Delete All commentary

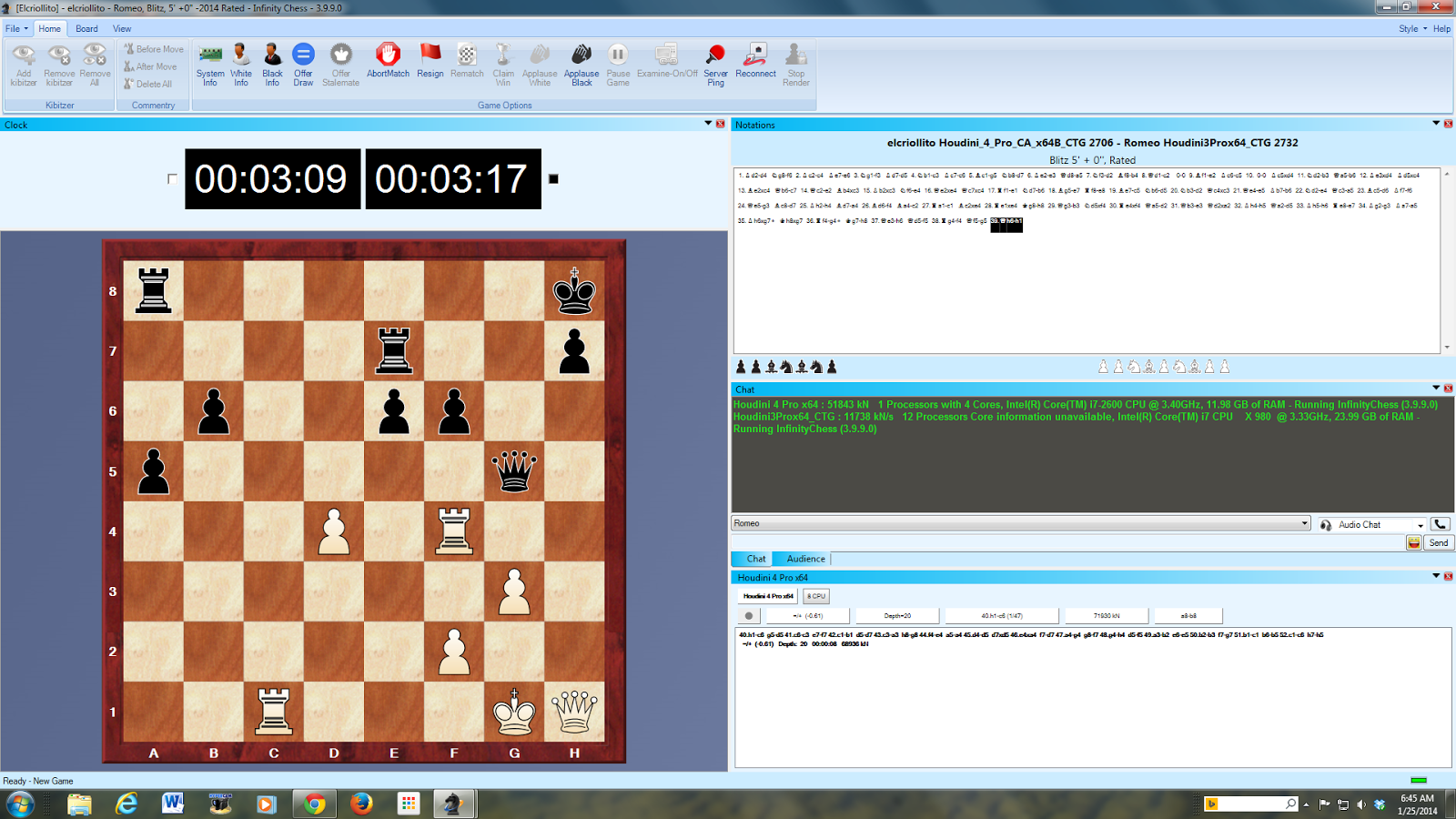[x=148, y=84]
